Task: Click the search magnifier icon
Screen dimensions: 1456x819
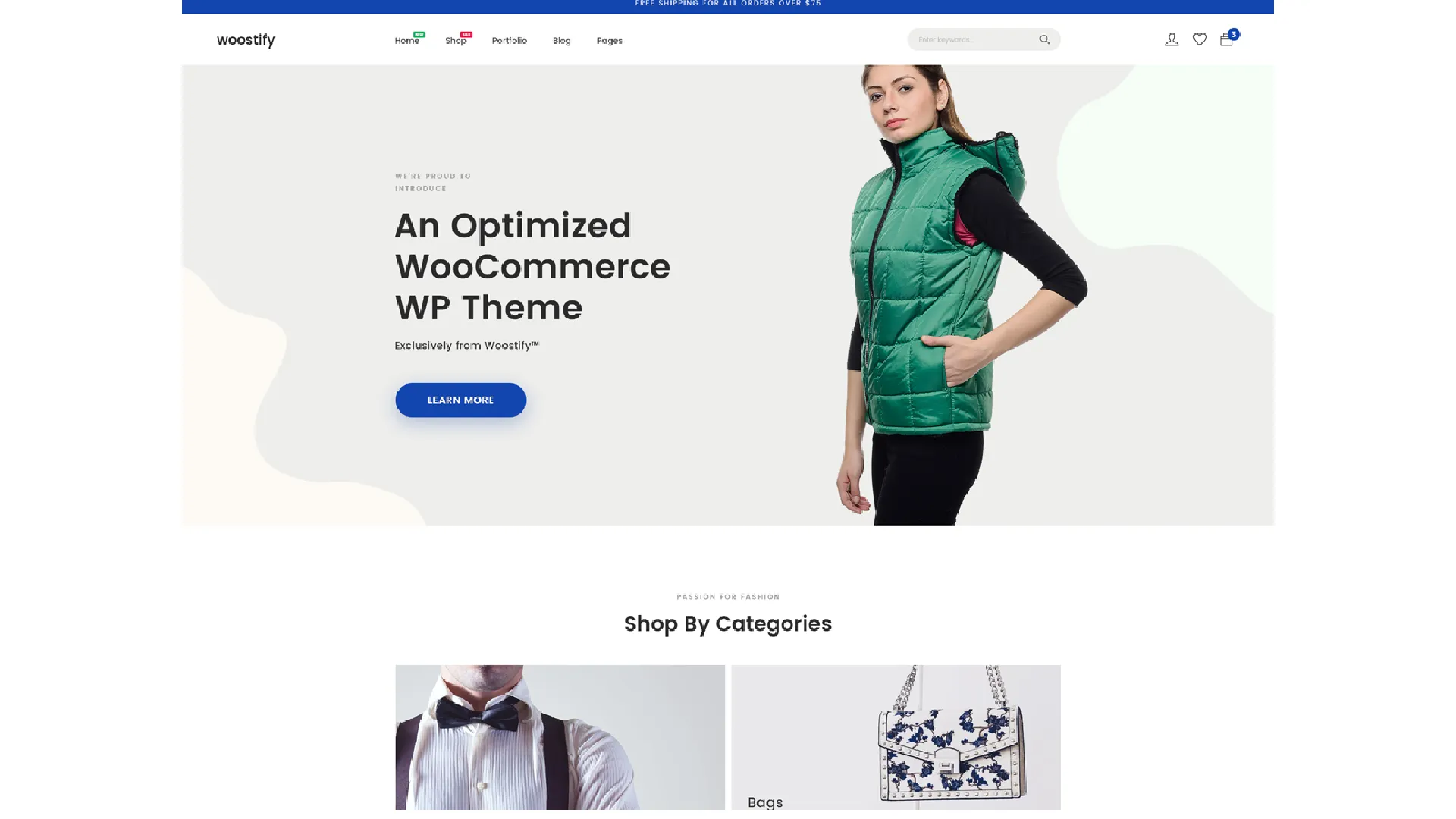Action: 1044,39
